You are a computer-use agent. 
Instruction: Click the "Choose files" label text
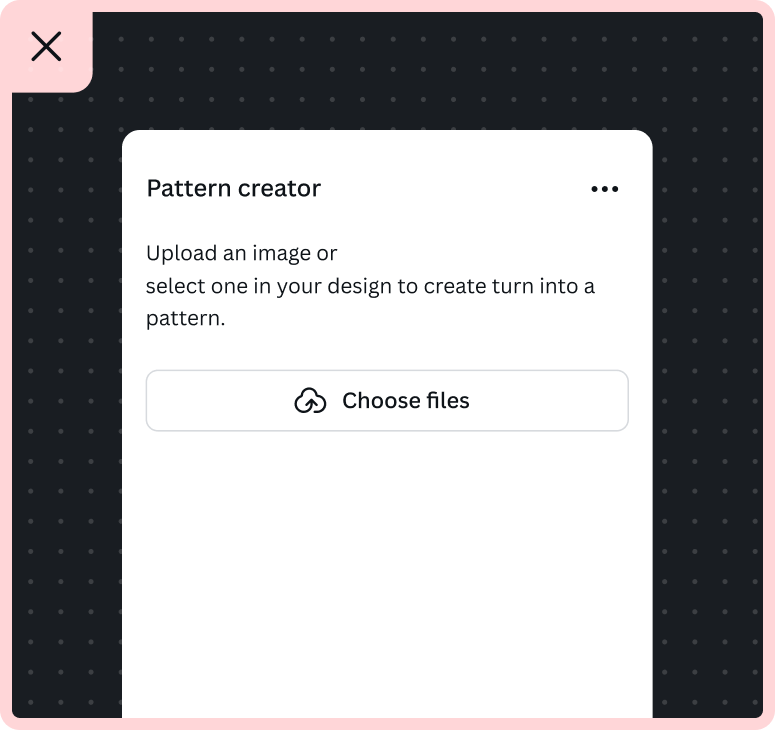(406, 400)
